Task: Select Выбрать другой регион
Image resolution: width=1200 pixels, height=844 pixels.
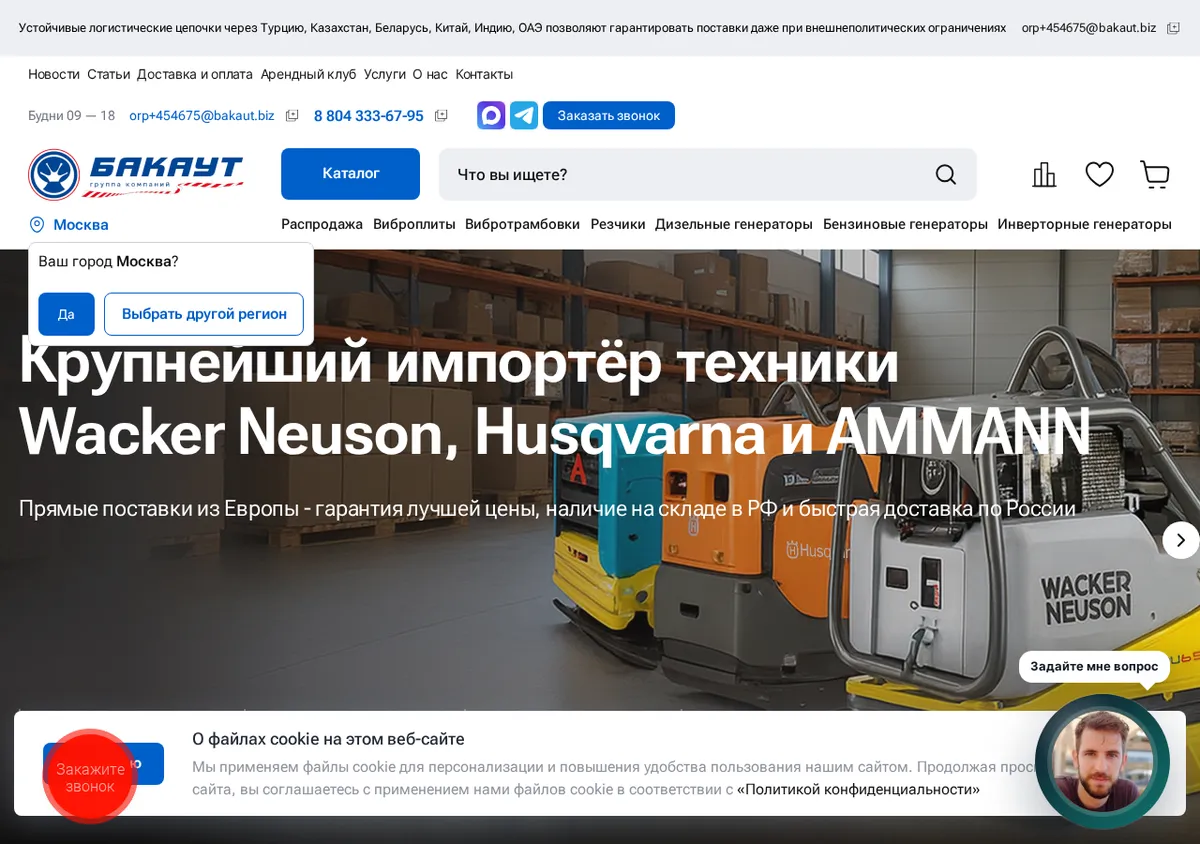Action: (x=204, y=314)
